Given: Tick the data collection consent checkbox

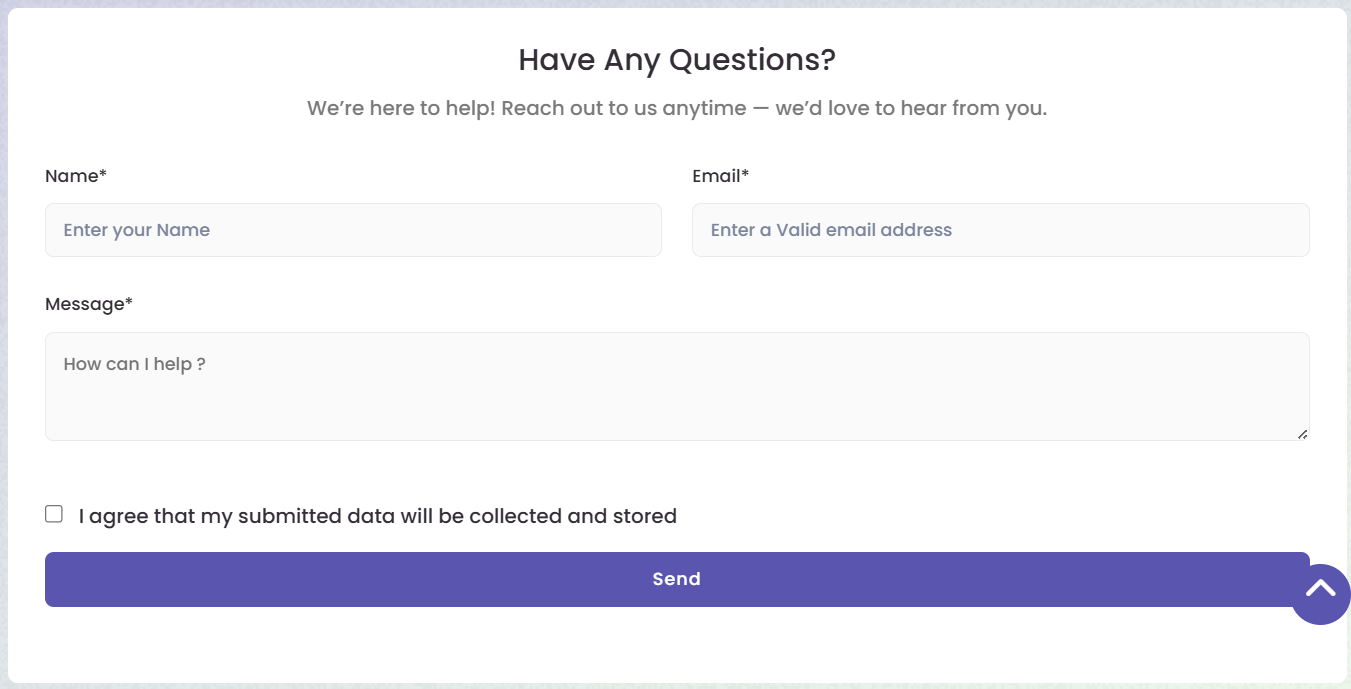Looking at the screenshot, I should point(54,514).
